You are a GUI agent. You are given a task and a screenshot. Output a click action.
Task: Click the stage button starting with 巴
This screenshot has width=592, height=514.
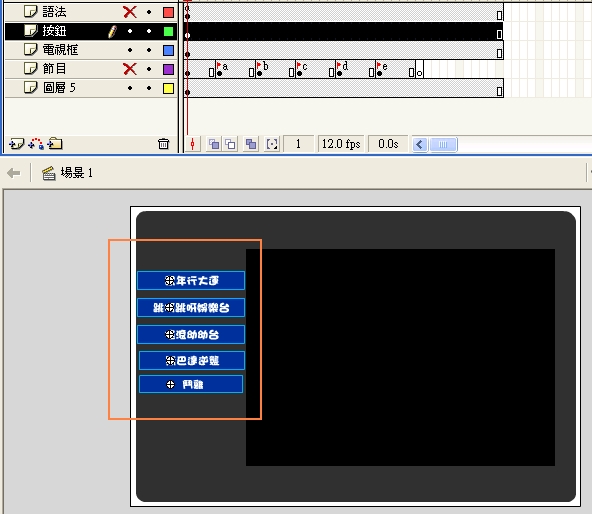tap(192, 361)
